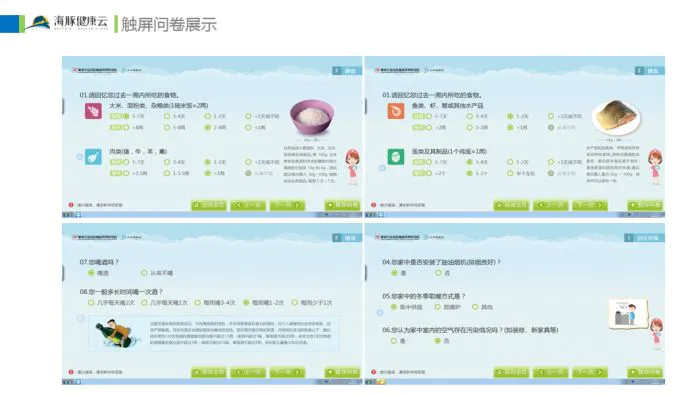
Task: Click the orange shrimp seafood icon
Action: click(396, 111)
